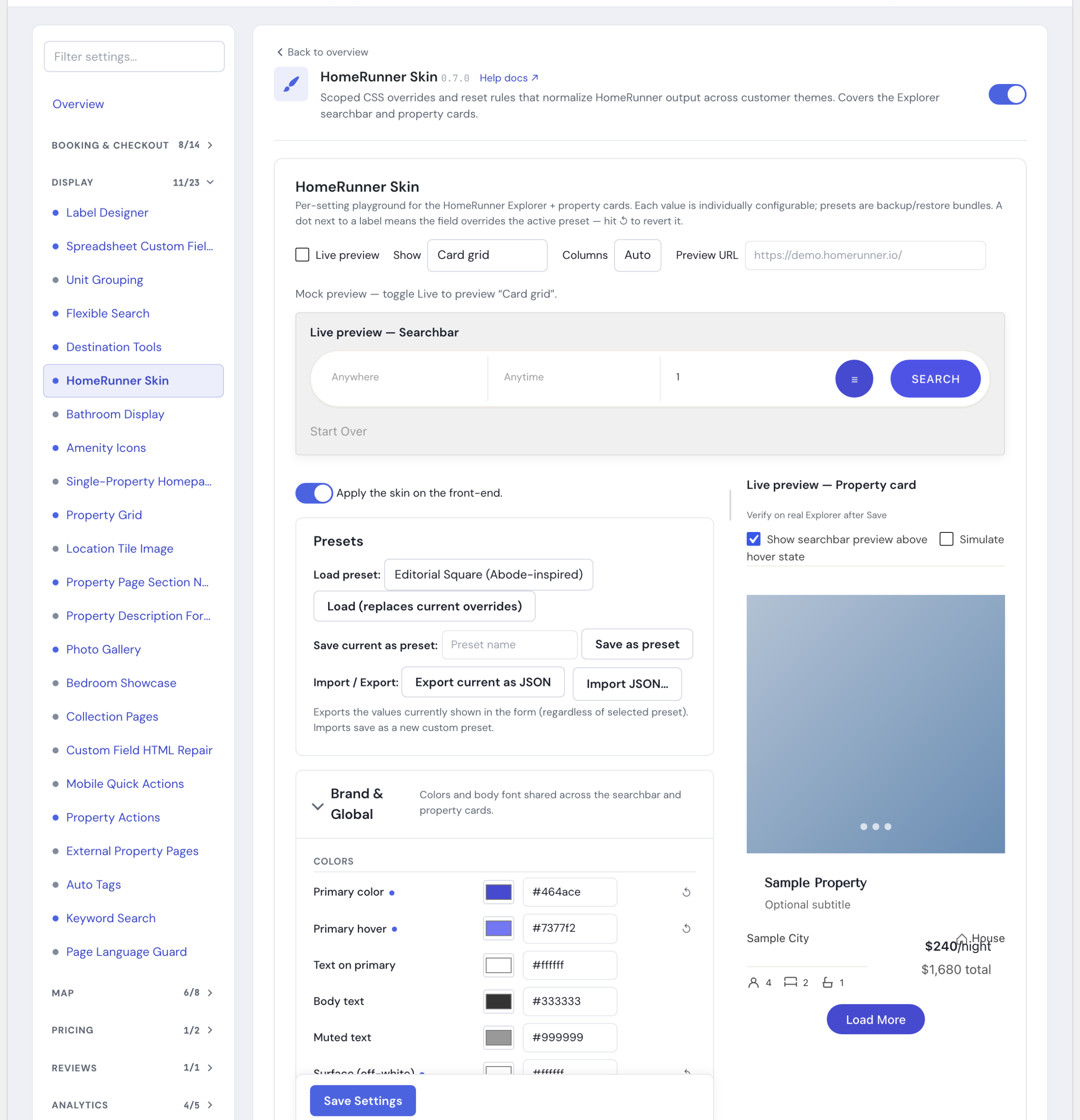
Task: Click the HomeRunner Skin paintbrush icon
Action: coord(291,84)
